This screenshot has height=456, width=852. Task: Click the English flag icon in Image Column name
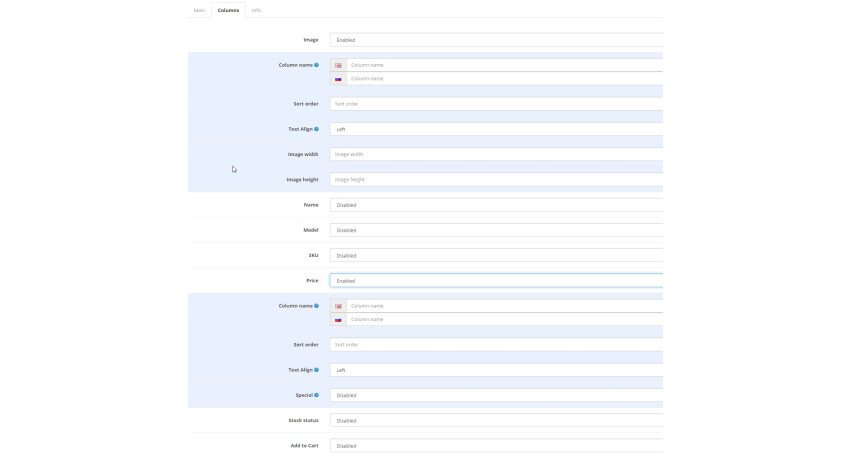click(338, 65)
